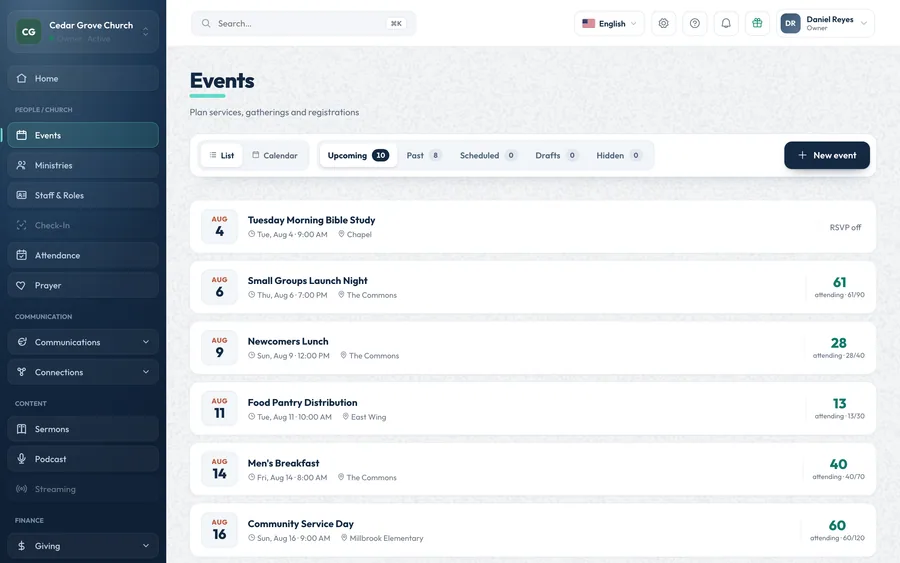Select the Past tab
The height and width of the screenshot is (563, 900).
[424, 156]
